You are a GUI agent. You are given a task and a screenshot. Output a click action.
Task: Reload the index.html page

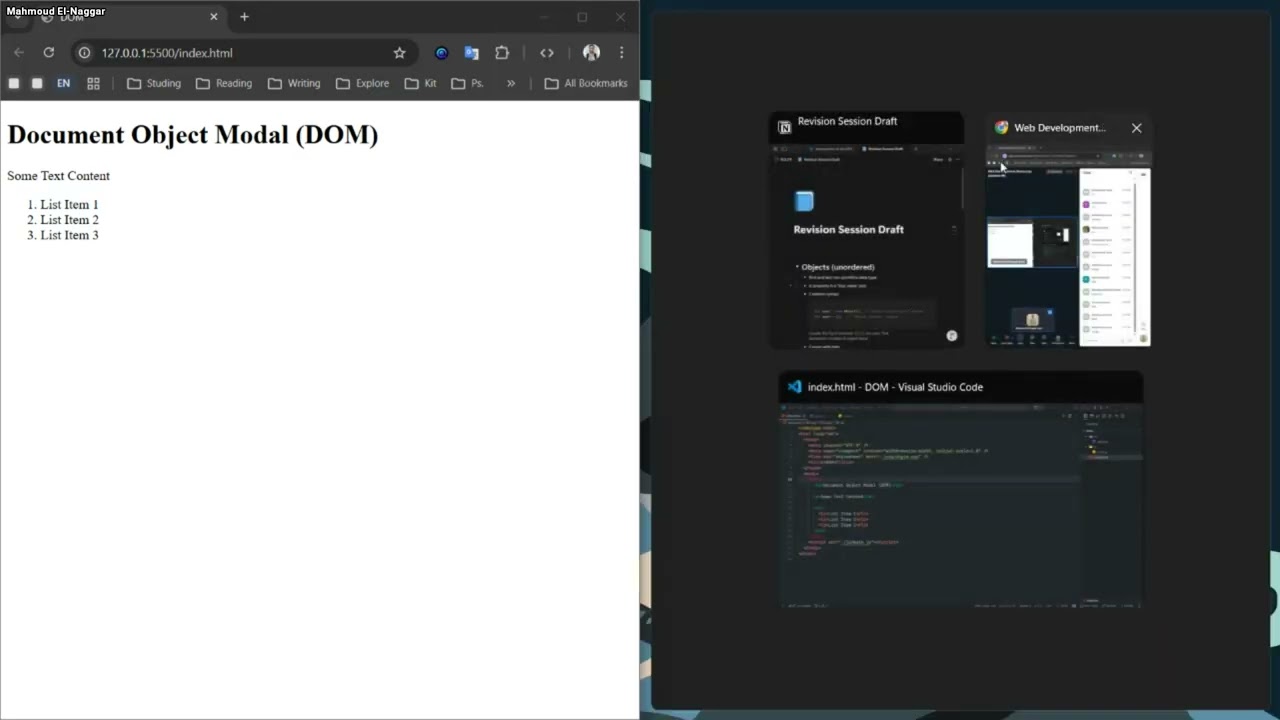click(x=48, y=53)
